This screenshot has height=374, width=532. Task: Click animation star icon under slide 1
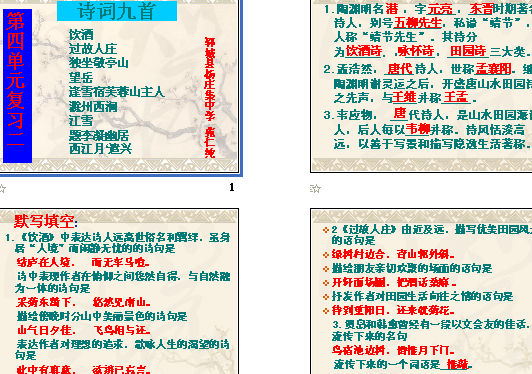(2, 188)
